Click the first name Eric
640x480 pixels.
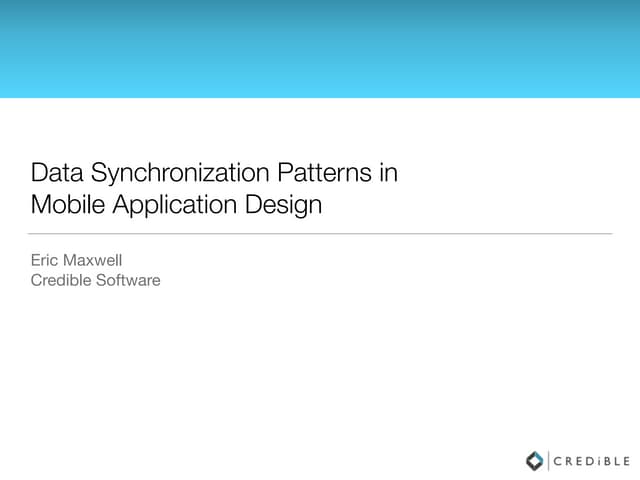(x=46, y=260)
